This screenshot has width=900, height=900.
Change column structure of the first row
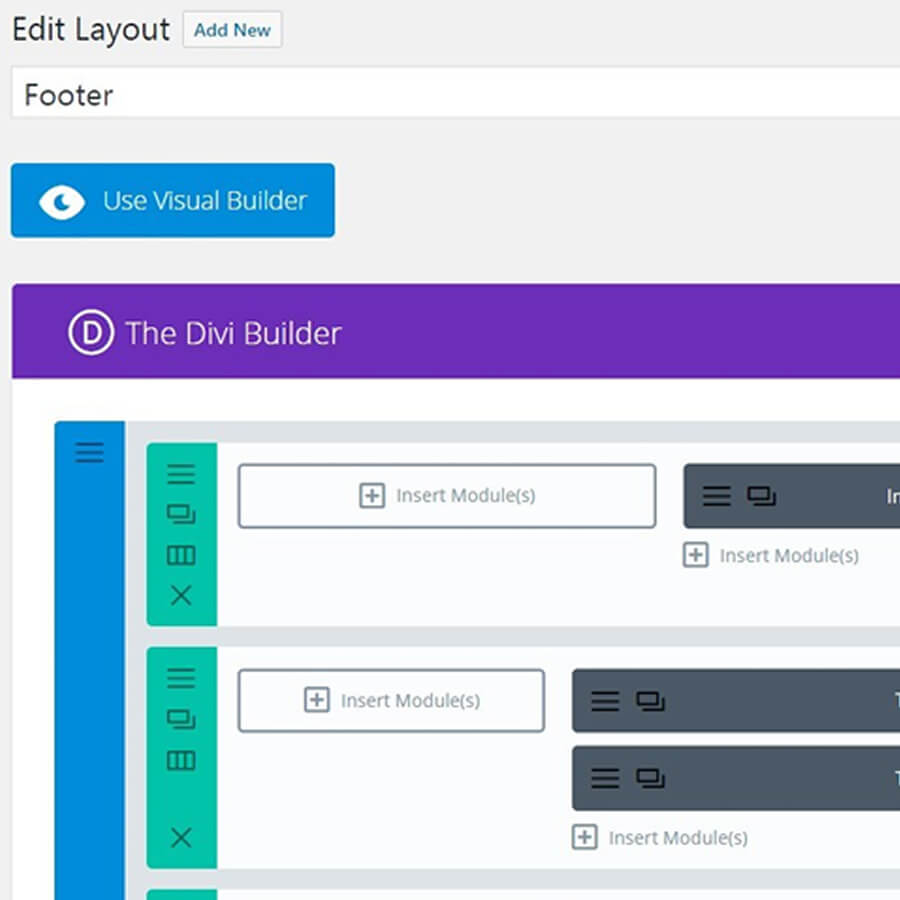[x=181, y=555]
